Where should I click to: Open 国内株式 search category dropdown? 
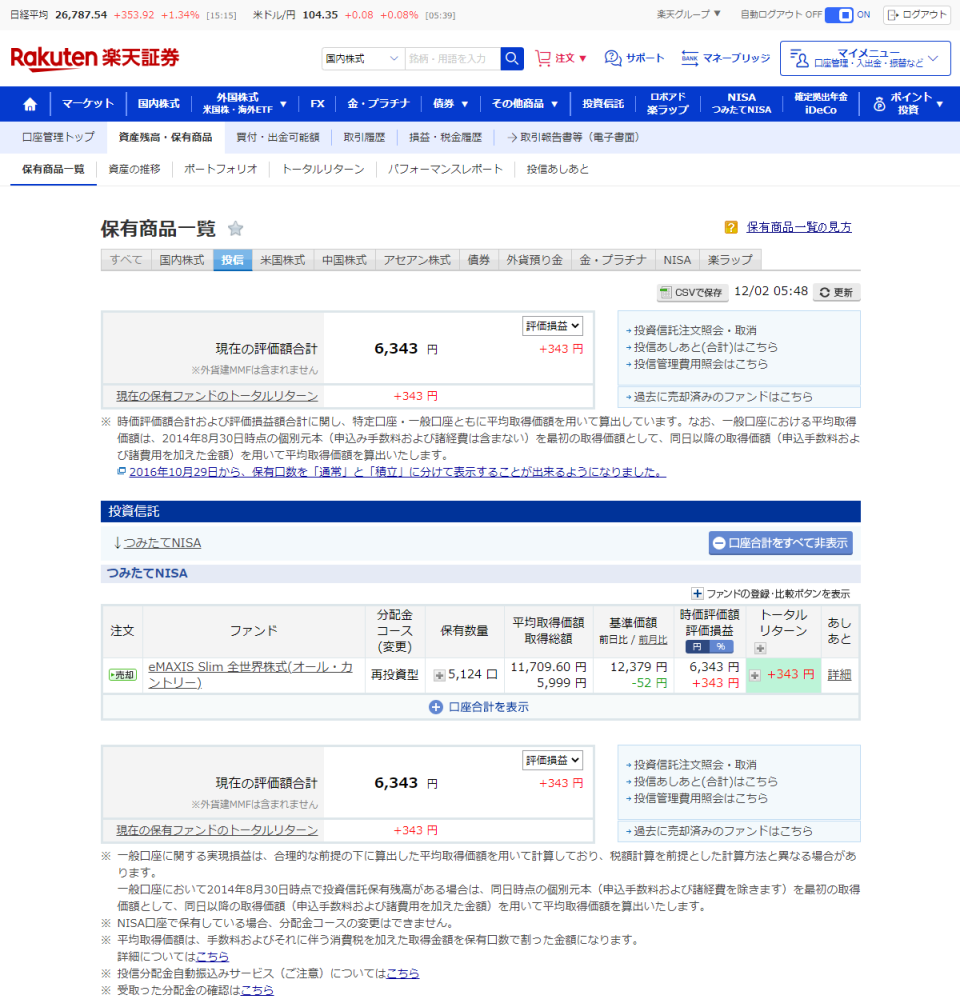click(363, 59)
